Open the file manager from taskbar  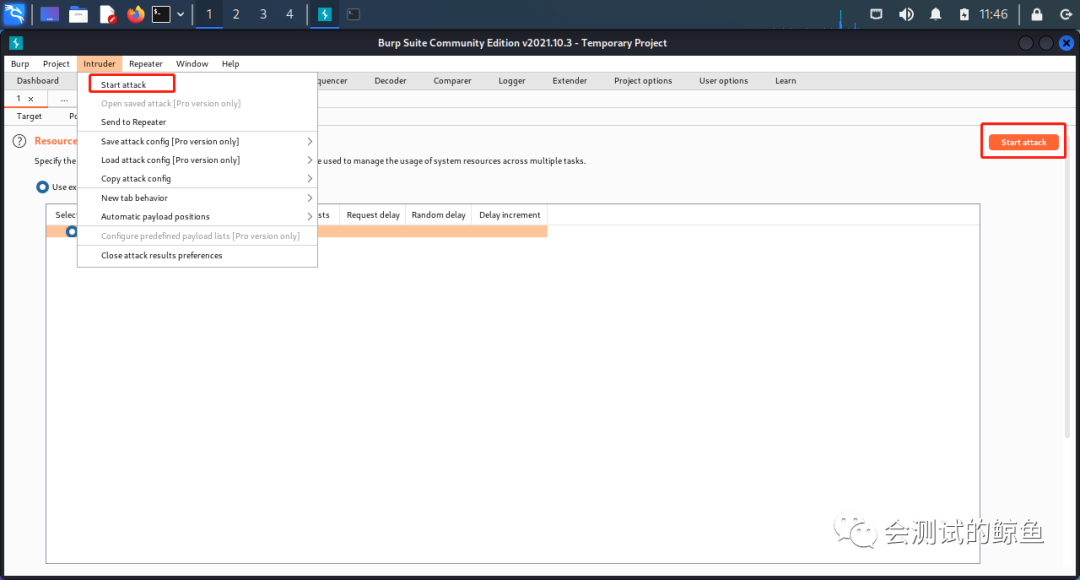click(x=79, y=14)
